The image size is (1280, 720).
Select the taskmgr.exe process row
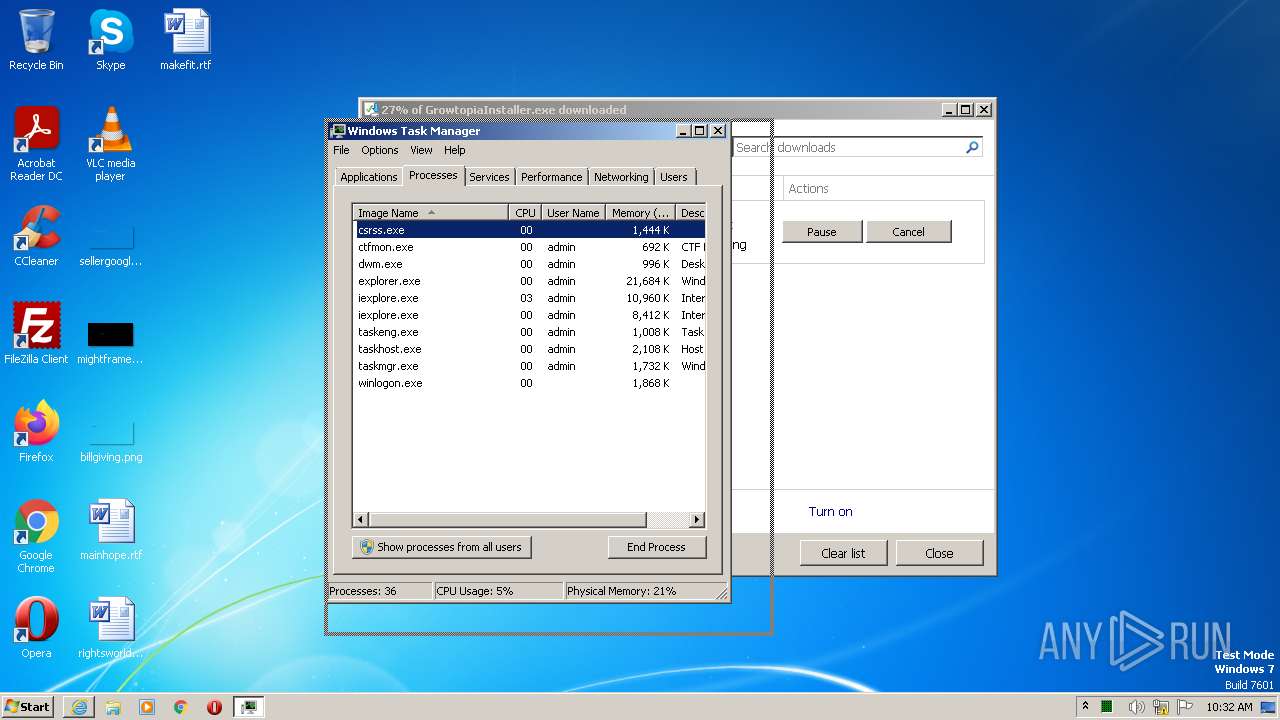529,366
